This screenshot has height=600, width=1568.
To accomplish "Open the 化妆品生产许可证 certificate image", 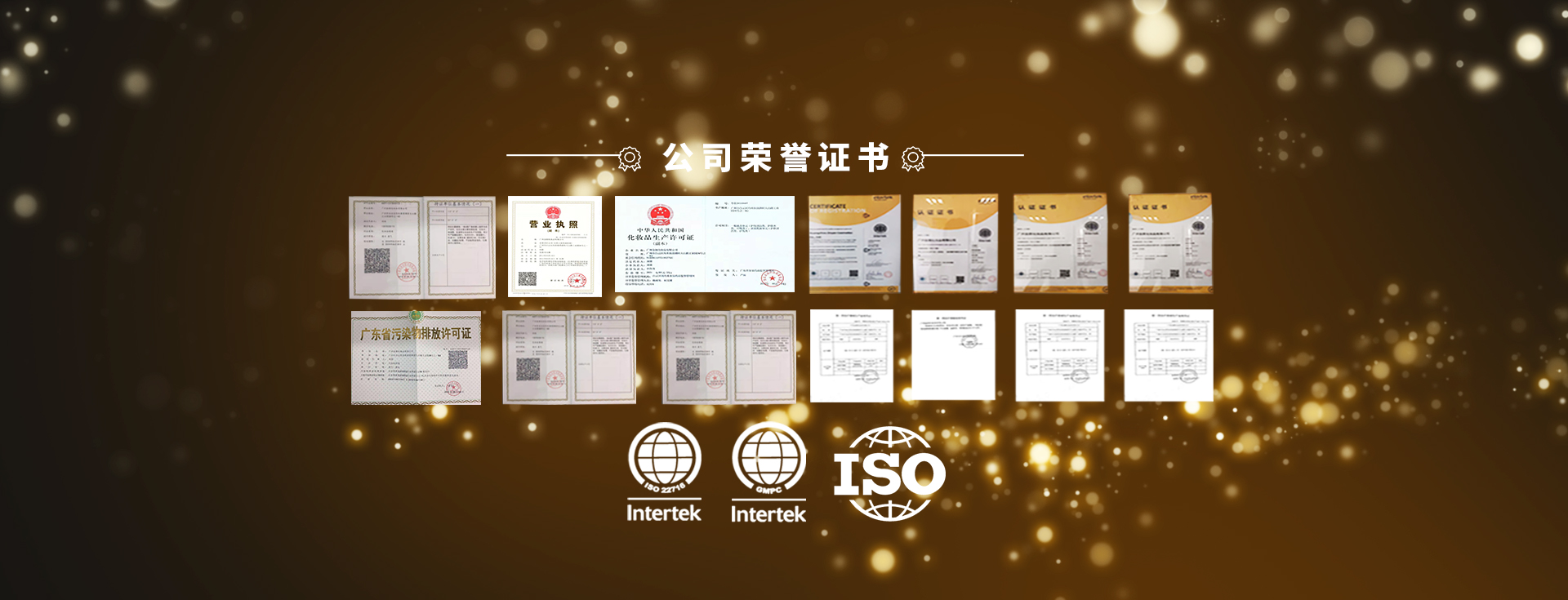I will tap(704, 244).
